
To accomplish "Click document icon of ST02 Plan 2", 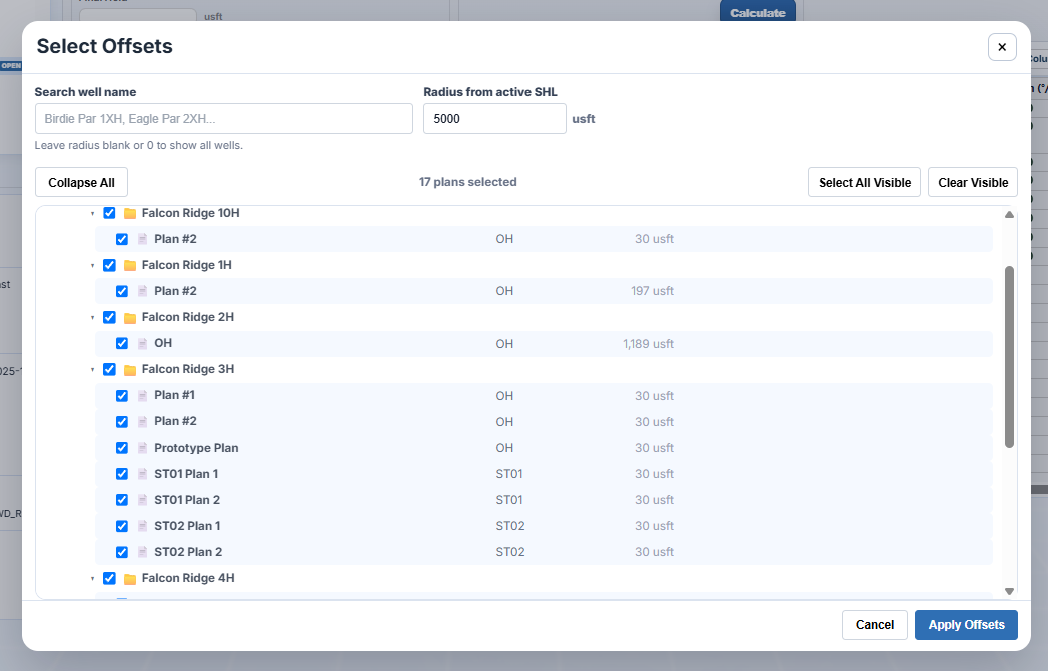I will coord(142,552).
